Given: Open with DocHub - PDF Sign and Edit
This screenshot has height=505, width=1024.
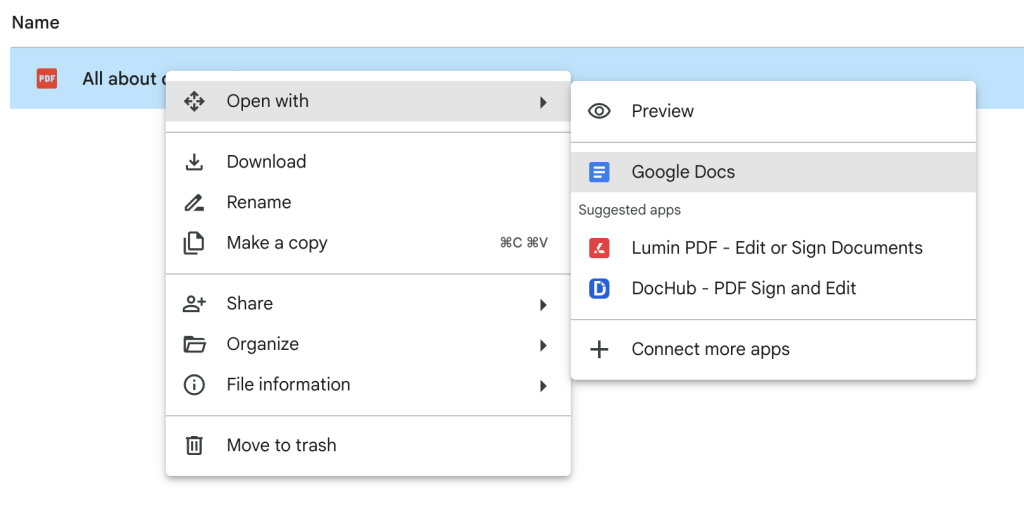Looking at the screenshot, I should [x=773, y=289].
